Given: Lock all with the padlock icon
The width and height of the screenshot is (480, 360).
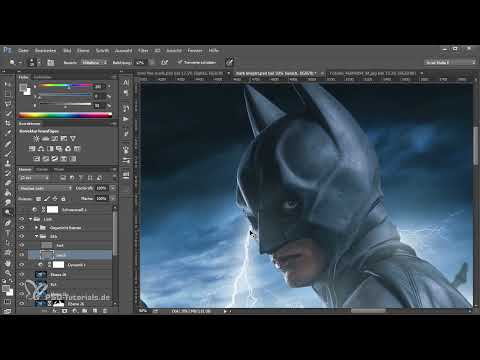Looking at the screenshot, I should pos(63,199).
